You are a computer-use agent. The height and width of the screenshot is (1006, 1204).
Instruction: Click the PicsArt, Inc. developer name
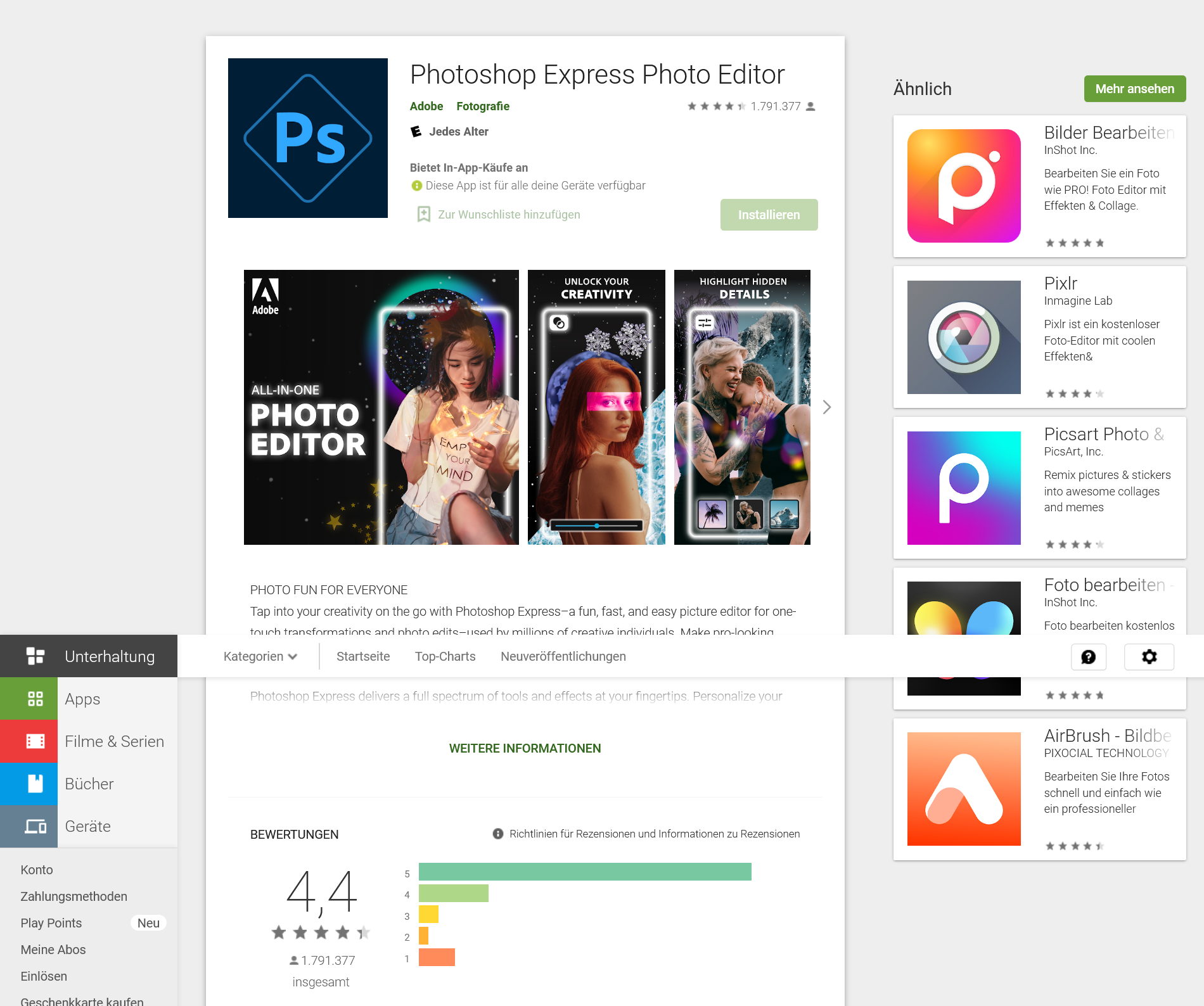[1073, 452]
